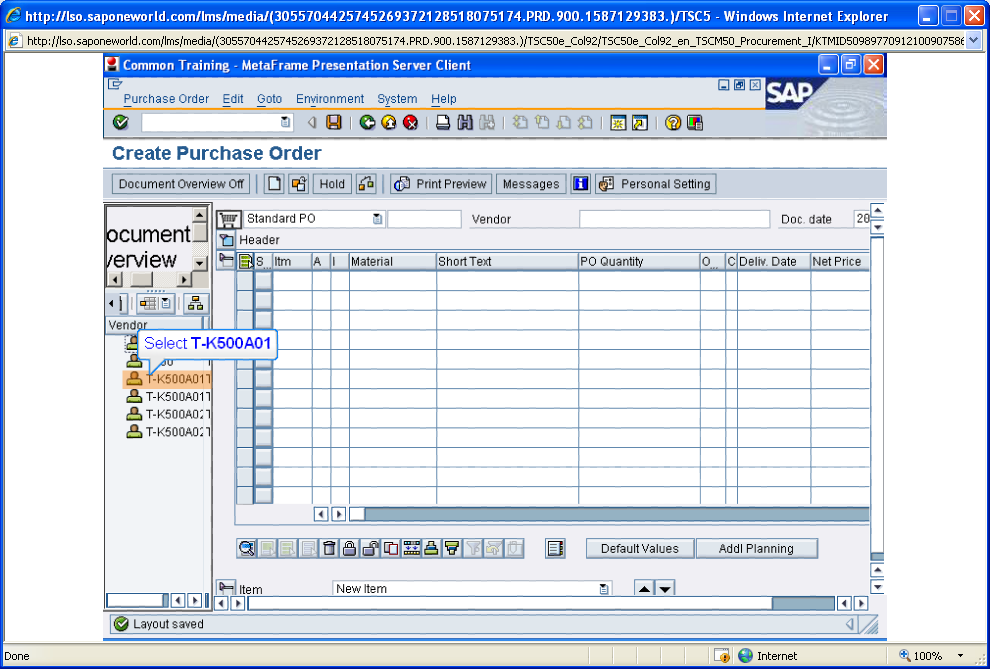Click the Generate Shortcut icon
Screen dimensions: 990x669
pos(640,122)
